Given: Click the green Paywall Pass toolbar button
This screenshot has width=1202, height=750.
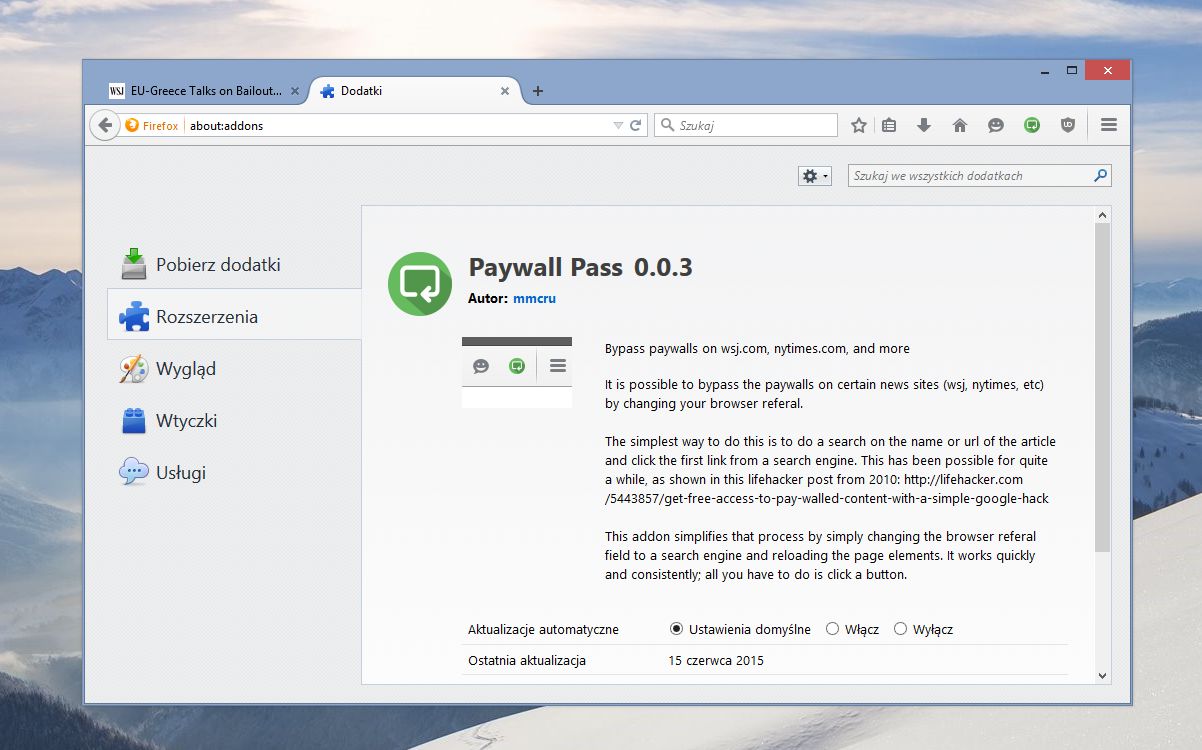Looking at the screenshot, I should [x=1032, y=125].
